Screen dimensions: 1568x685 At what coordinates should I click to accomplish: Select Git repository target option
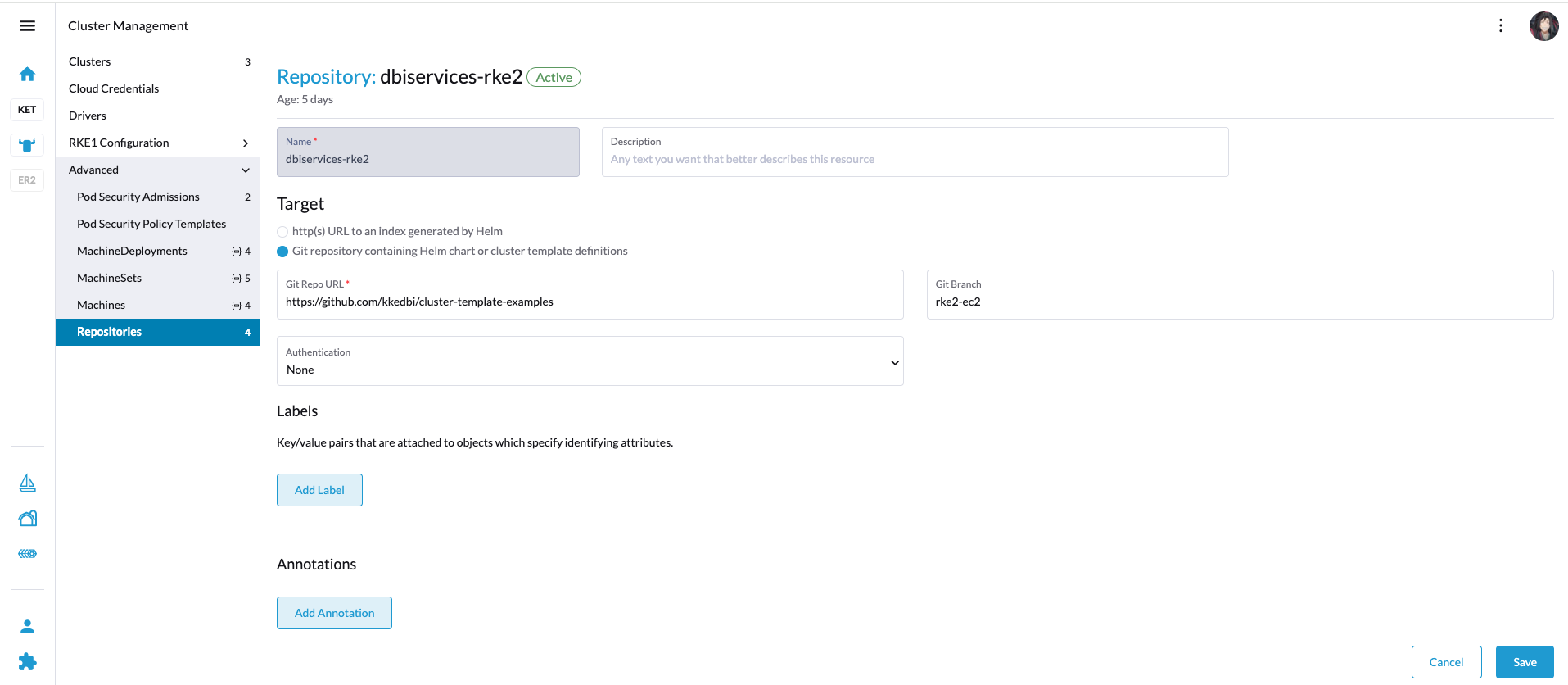point(282,252)
